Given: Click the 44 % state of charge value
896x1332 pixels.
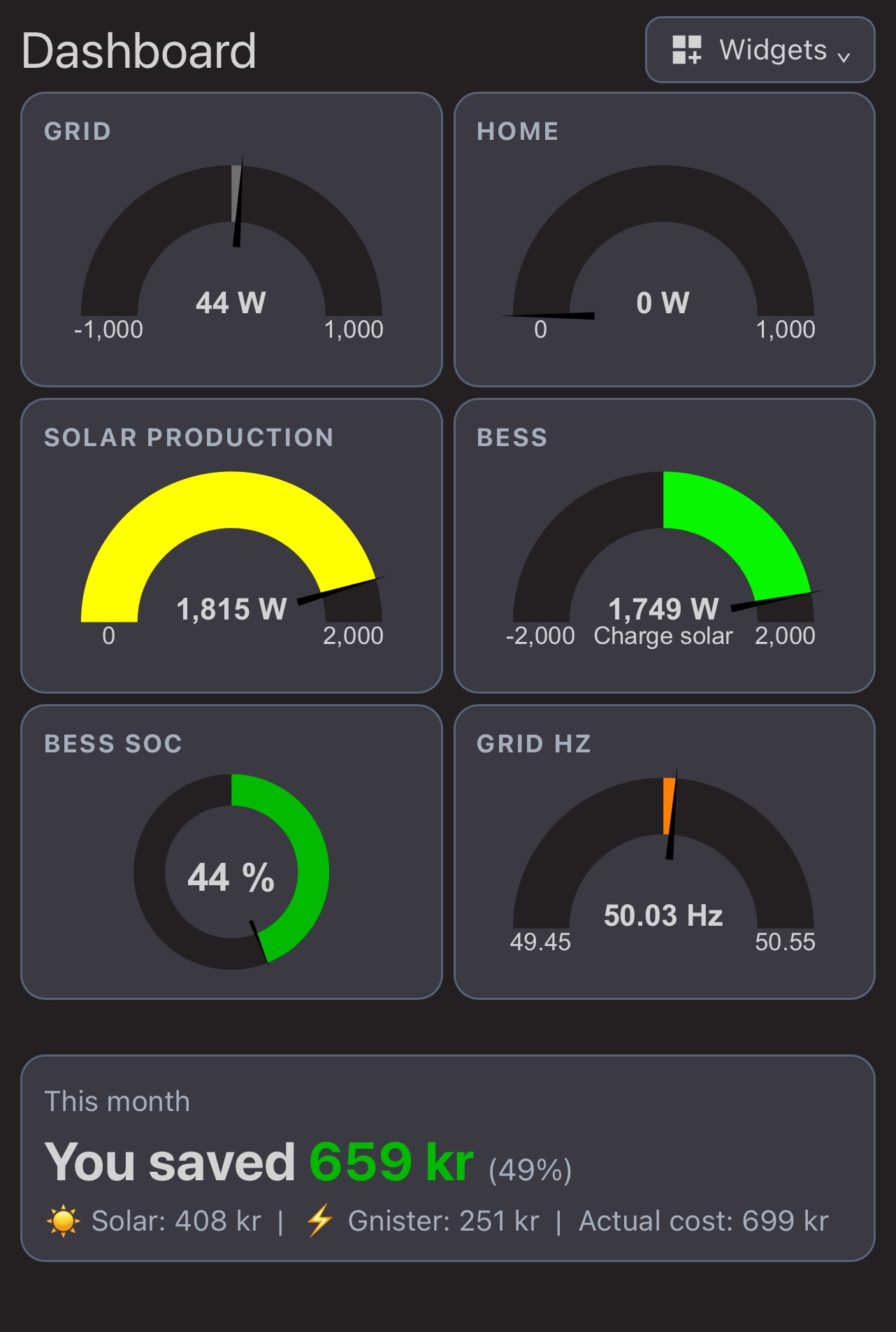Looking at the screenshot, I should pos(231,878).
